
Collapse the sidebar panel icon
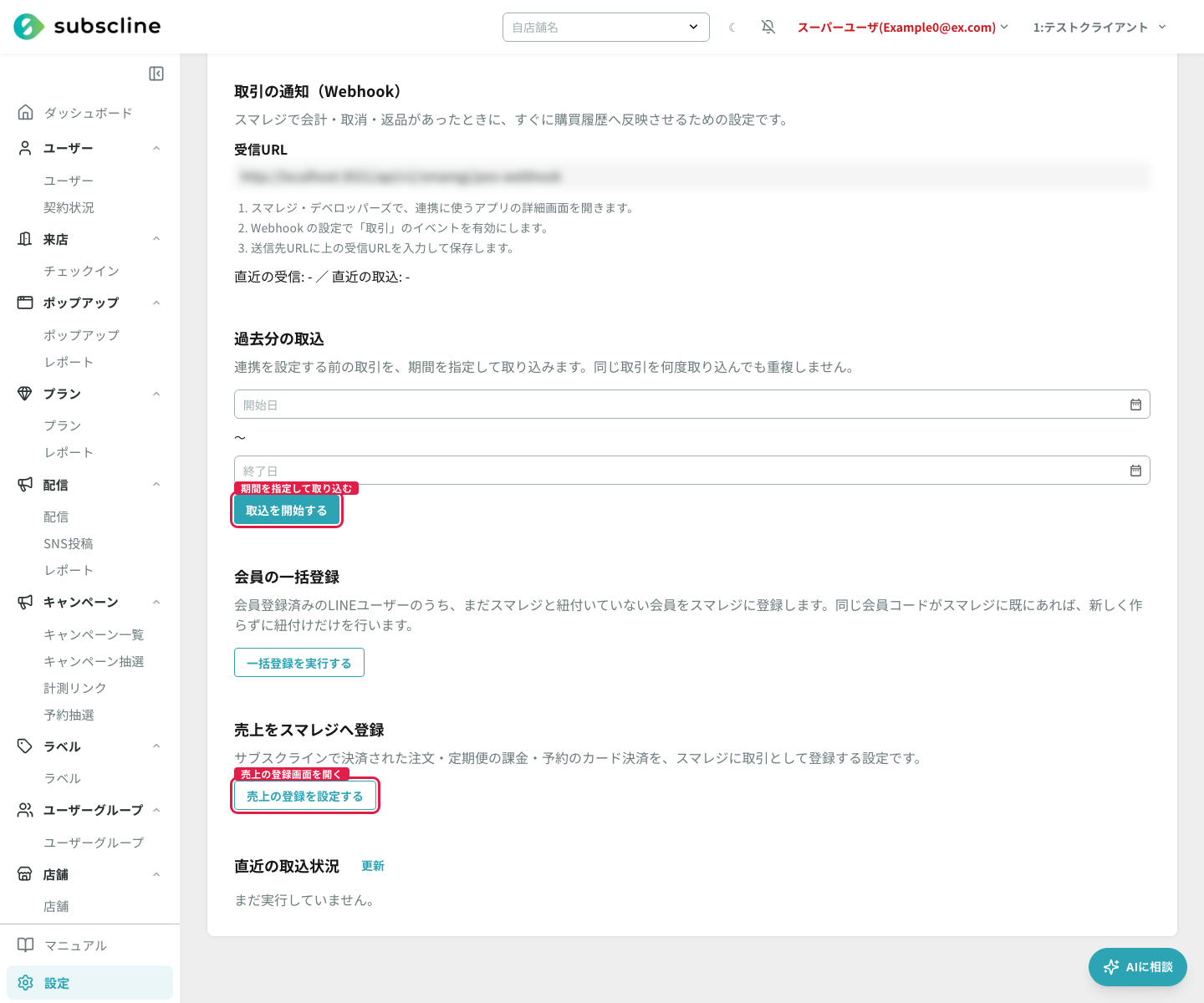[156, 74]
